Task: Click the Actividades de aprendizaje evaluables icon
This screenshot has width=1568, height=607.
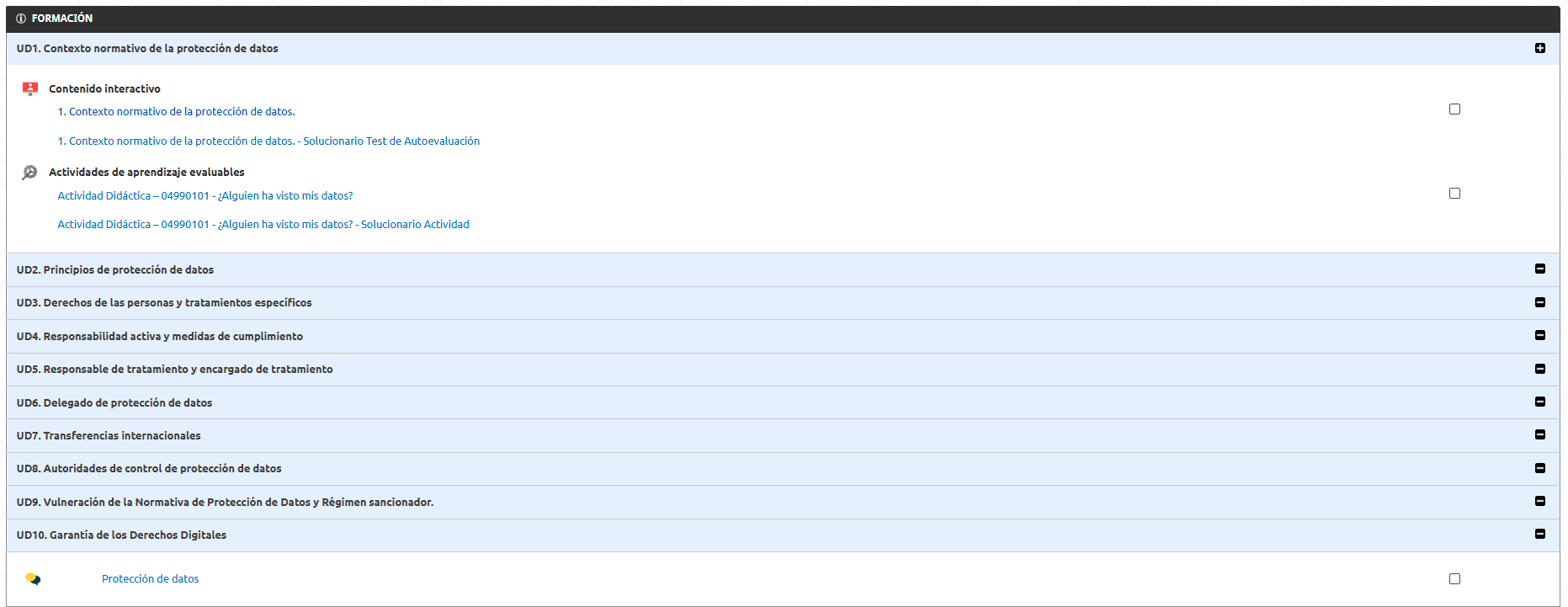Action: tap(29, 172)
